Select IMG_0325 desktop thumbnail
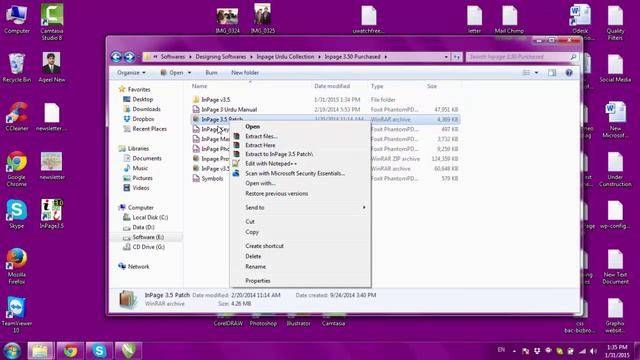 (262, 18)
